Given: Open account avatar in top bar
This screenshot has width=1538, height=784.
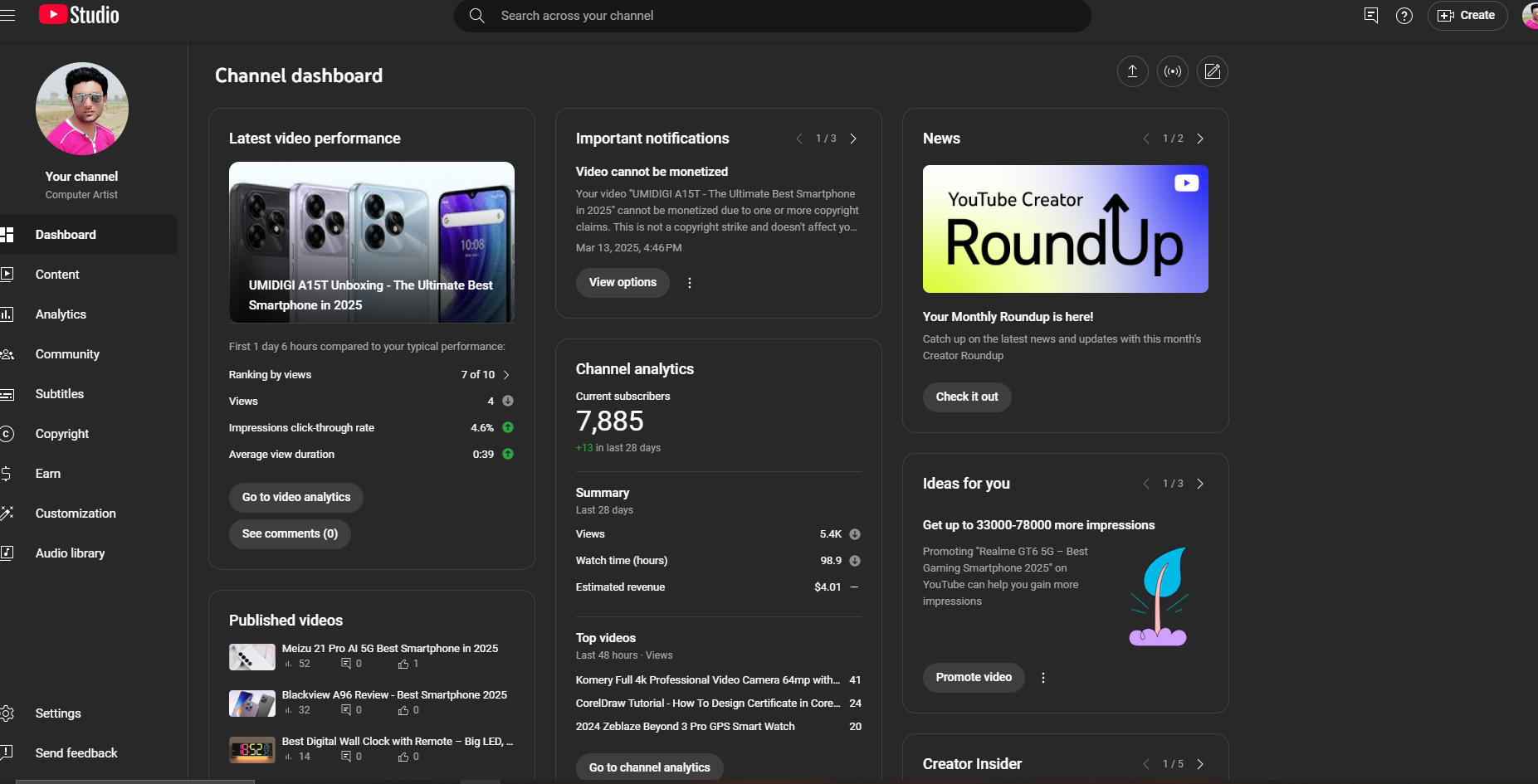Looking at the screenshot, I should [x=1530, y=15].
